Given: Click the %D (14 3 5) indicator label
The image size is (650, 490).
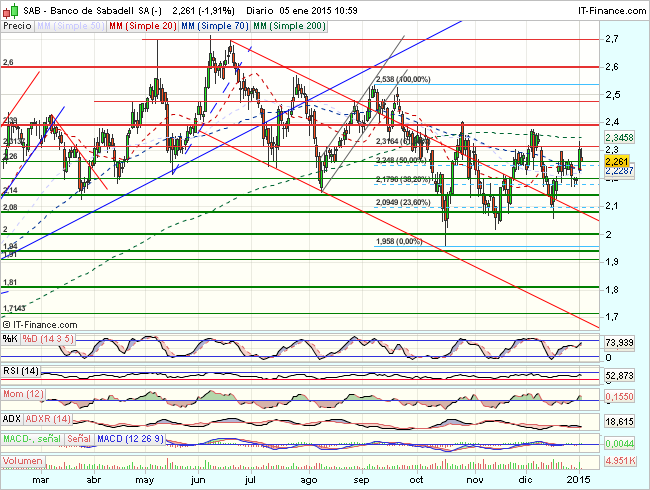Looking at the screenshot, I should click(x=45, y=339).
